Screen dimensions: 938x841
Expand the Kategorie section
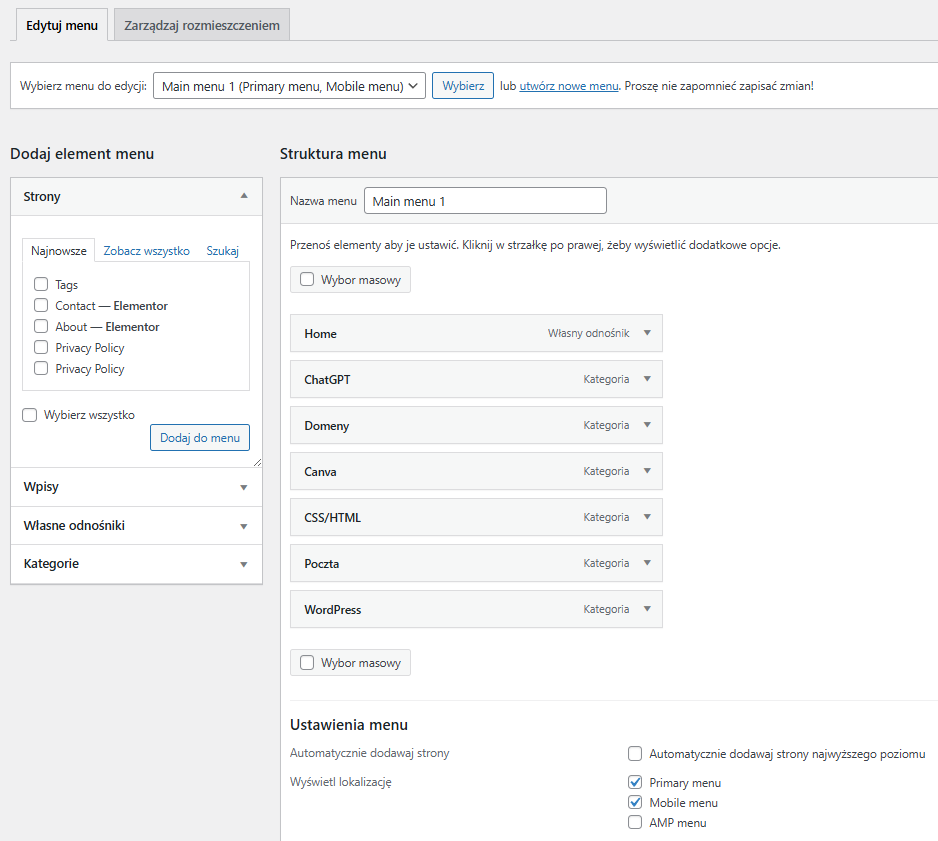coord(136,564)
